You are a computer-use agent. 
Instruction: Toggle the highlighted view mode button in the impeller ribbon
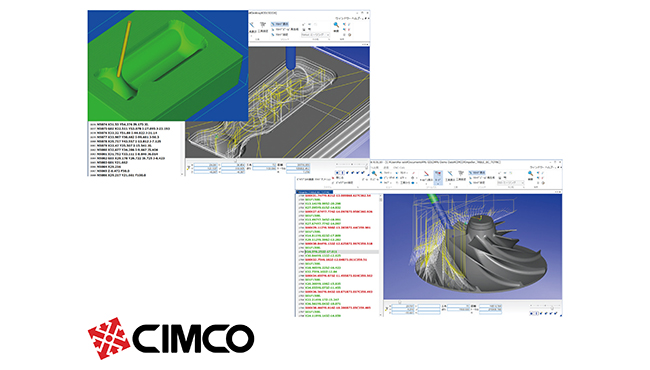pyautogui.click(x=438, y=177)
